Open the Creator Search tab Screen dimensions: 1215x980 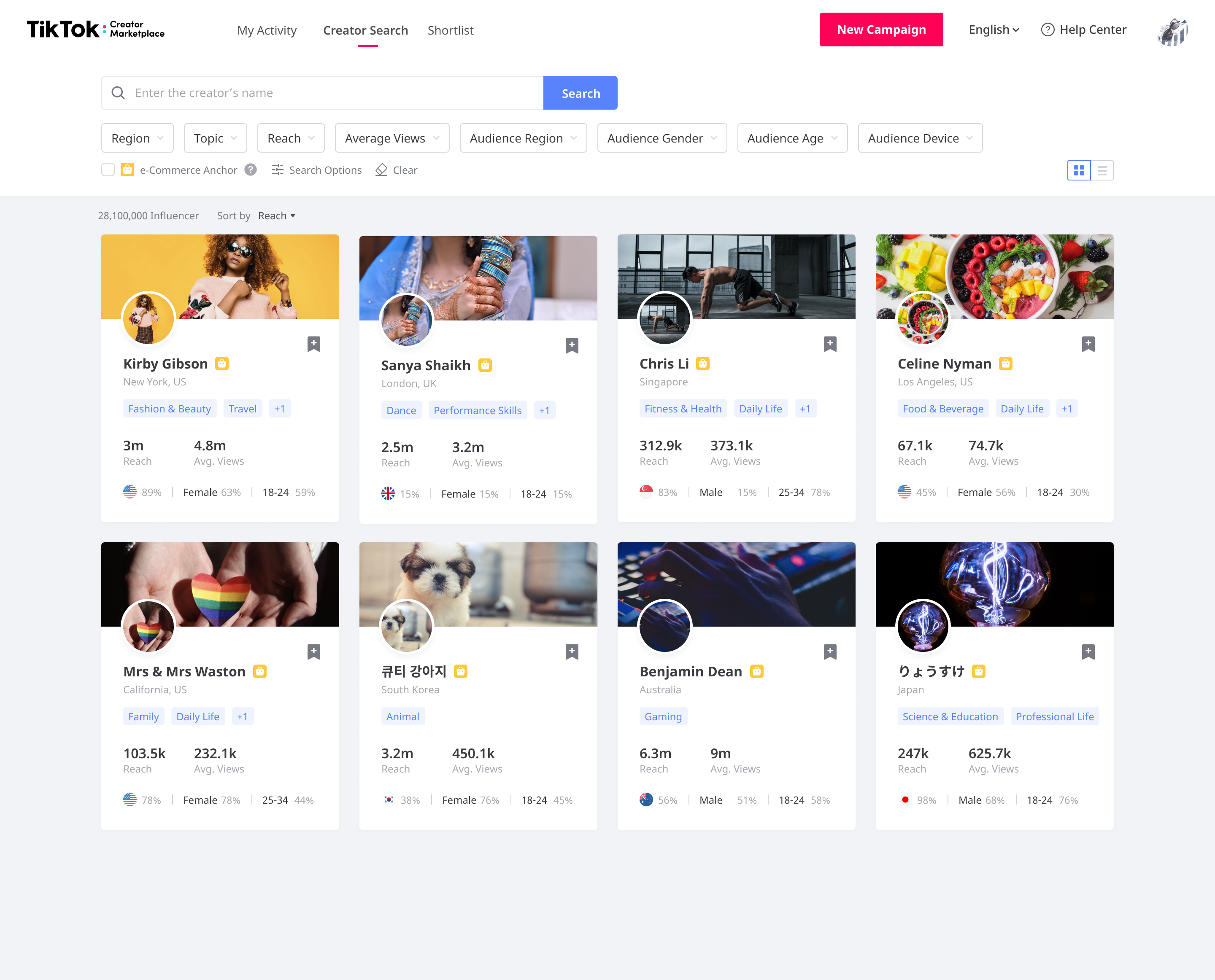[365, 30]
